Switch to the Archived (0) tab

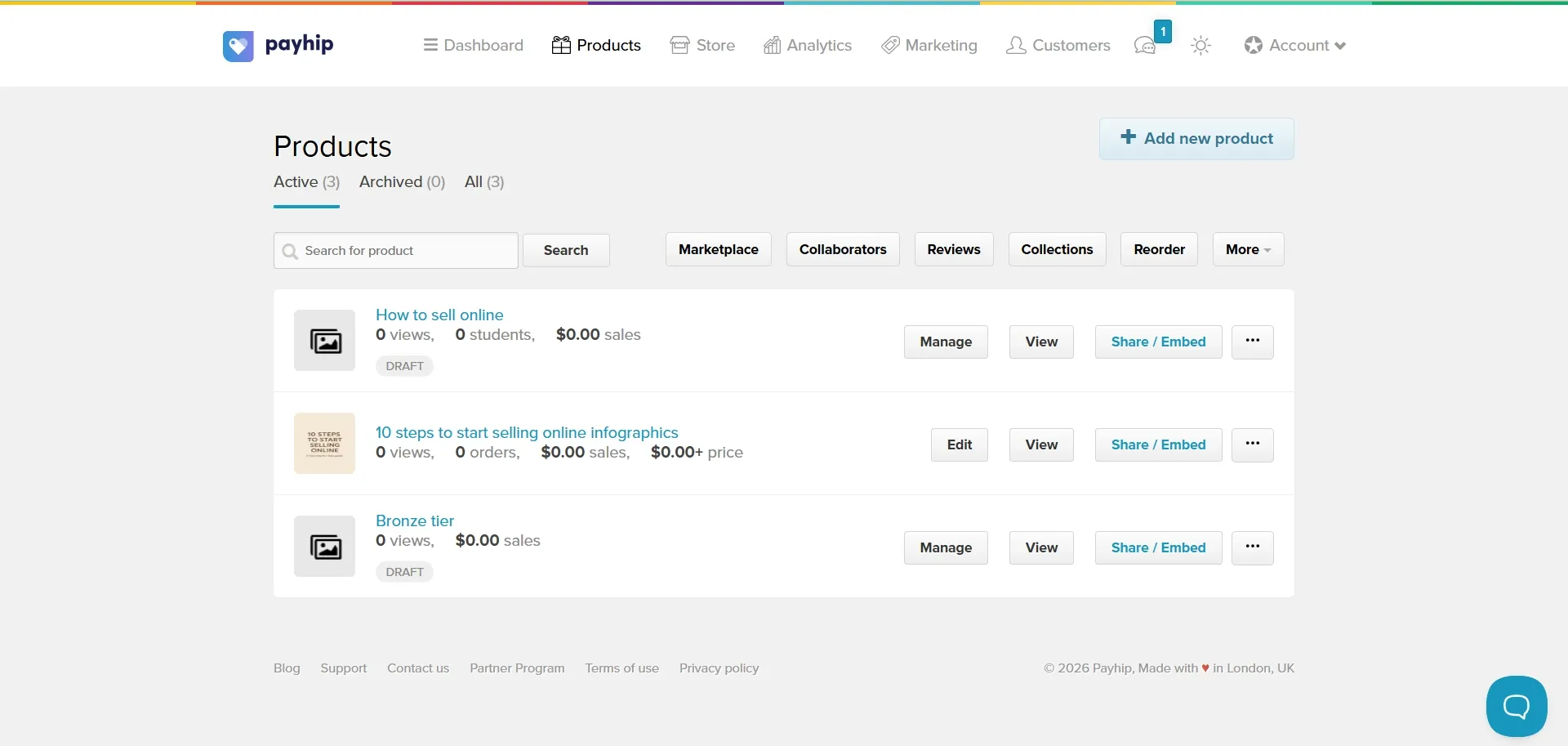coord(402,182)
